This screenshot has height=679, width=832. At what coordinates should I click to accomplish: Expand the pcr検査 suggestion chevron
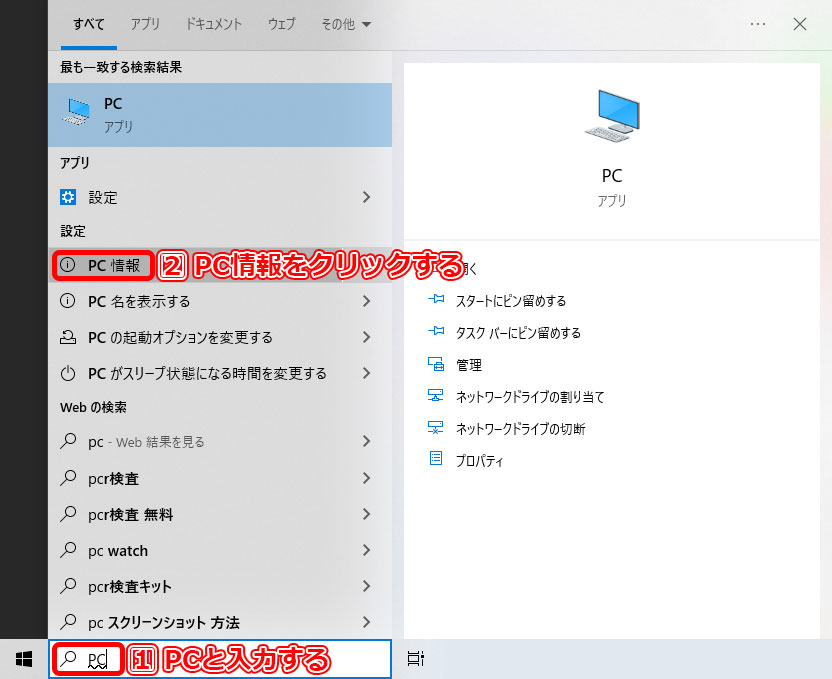[367, 479]
